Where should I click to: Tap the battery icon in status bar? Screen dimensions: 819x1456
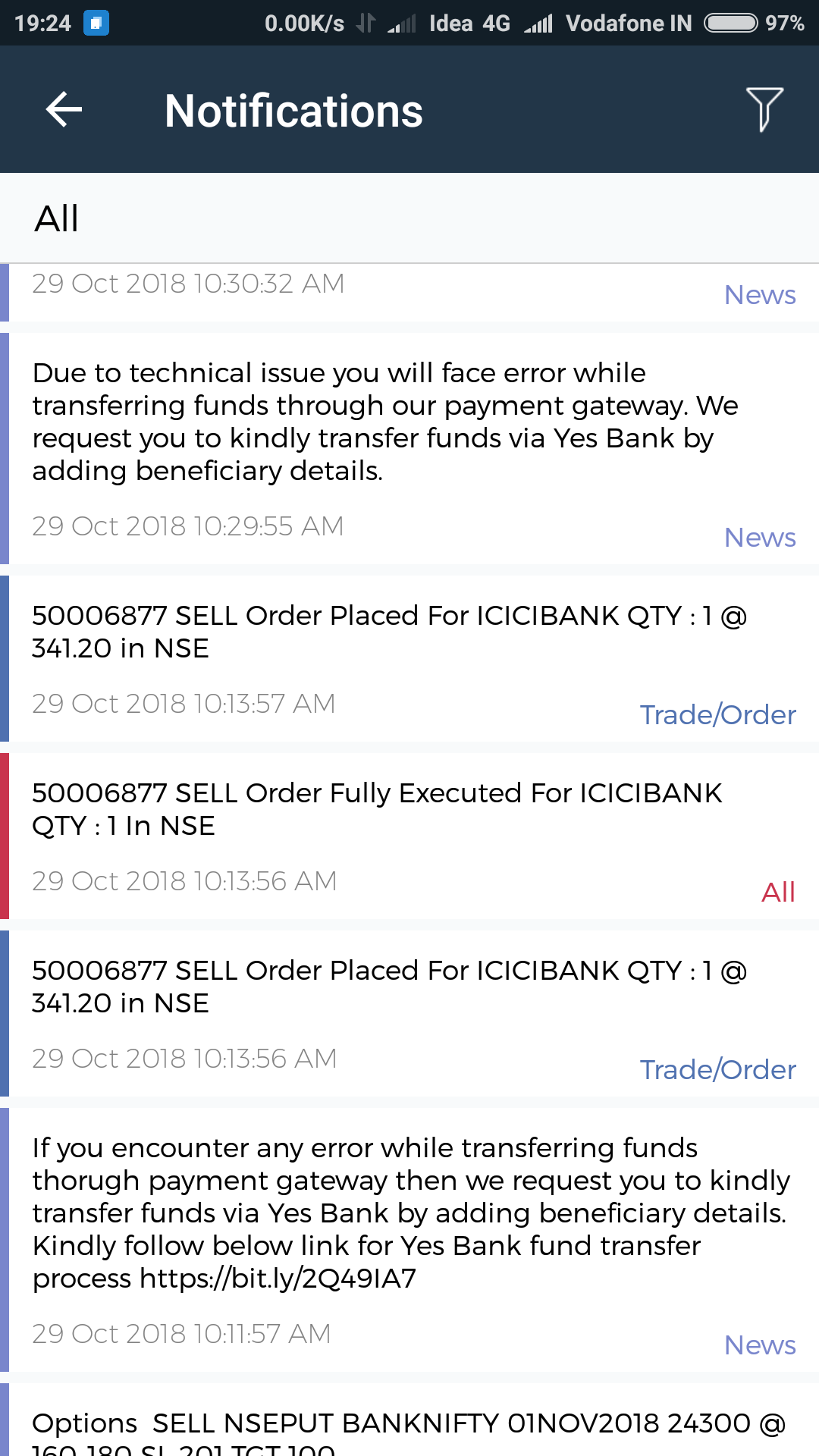coord(730,23)
